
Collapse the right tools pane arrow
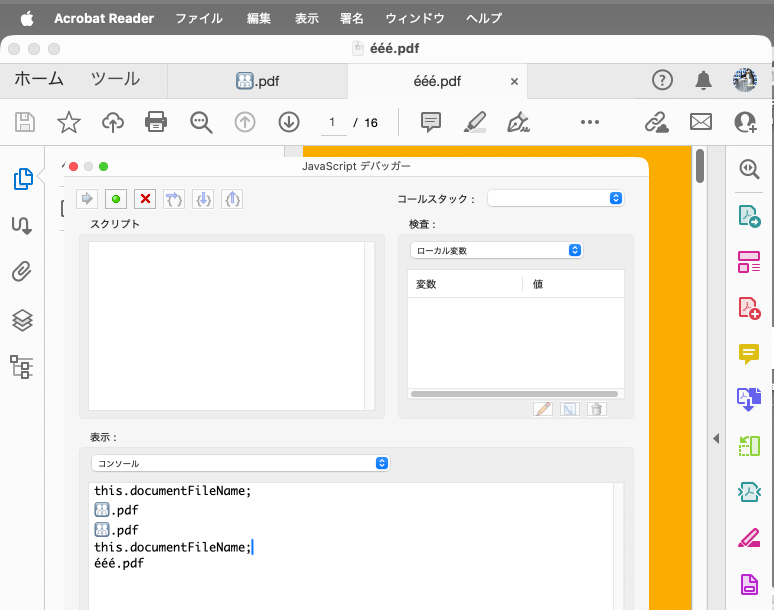(x=716, y=438)
